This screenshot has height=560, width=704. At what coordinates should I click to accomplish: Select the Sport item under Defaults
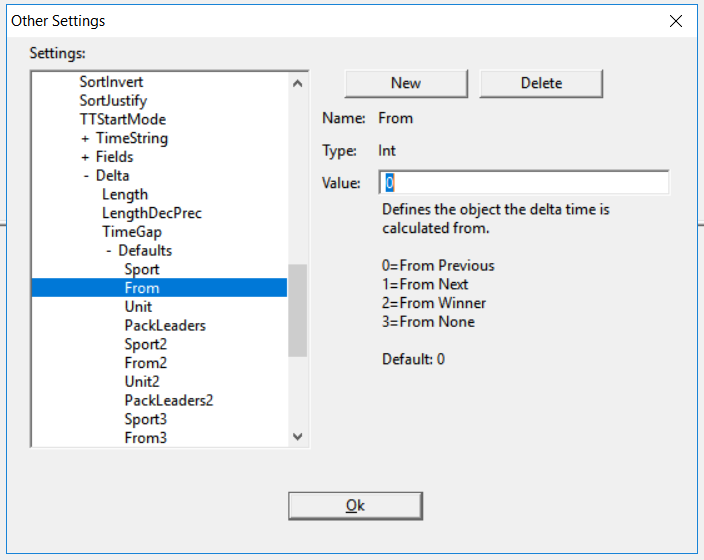pos(142,269)
